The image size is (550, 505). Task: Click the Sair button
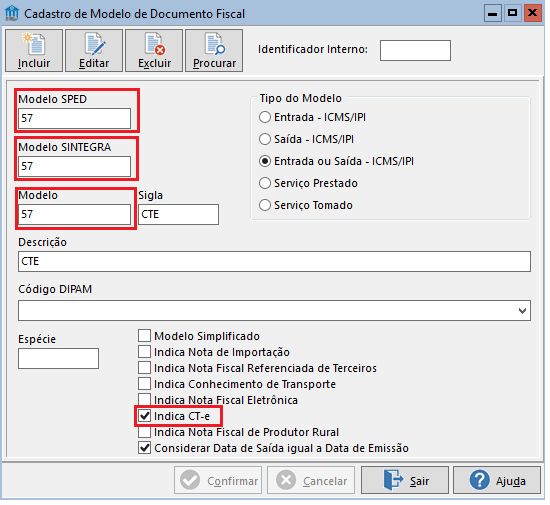(x=405, y=480)
